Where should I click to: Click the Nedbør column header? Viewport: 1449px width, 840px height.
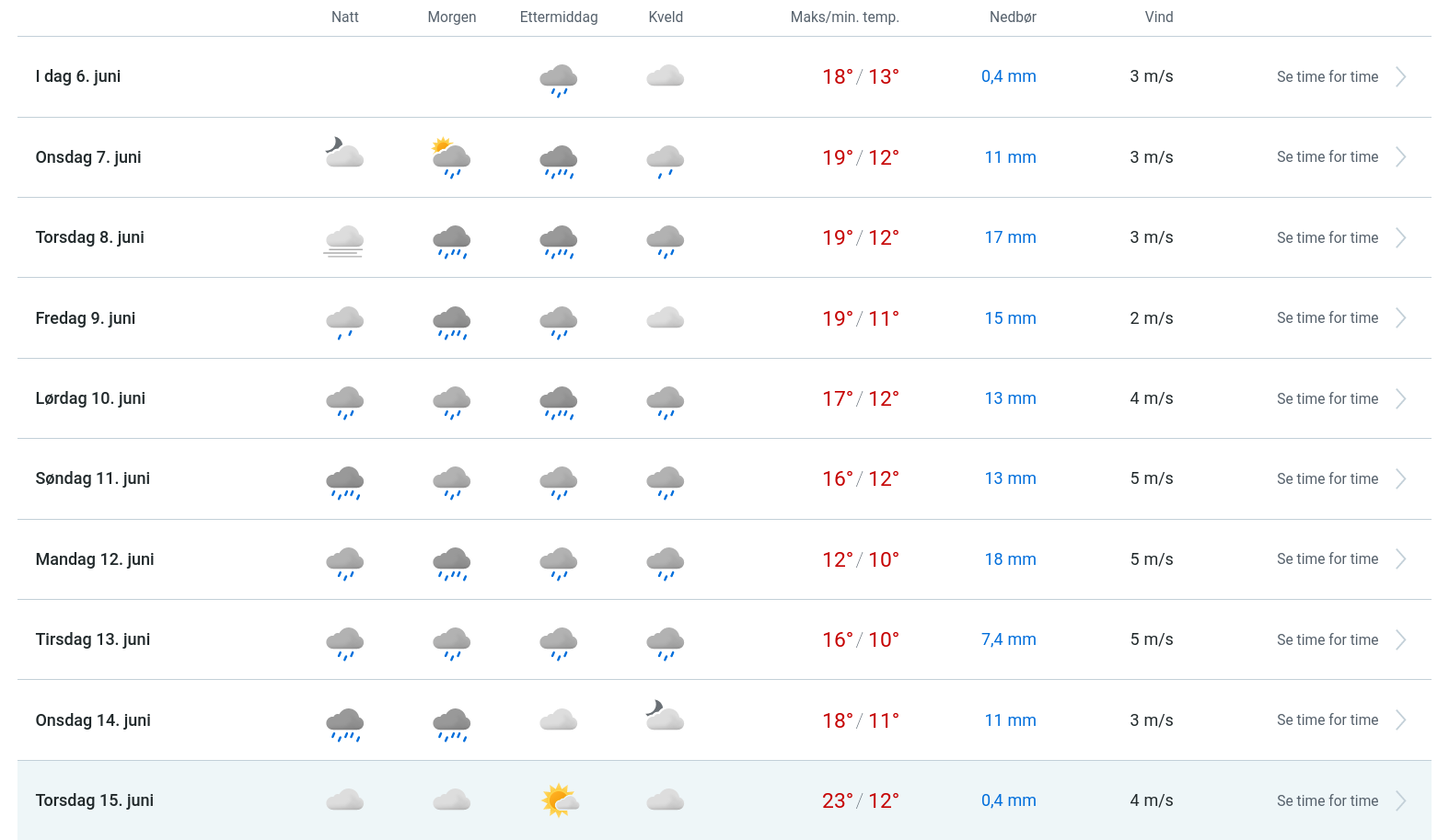pyautogui.click(x=1013, y=17)
